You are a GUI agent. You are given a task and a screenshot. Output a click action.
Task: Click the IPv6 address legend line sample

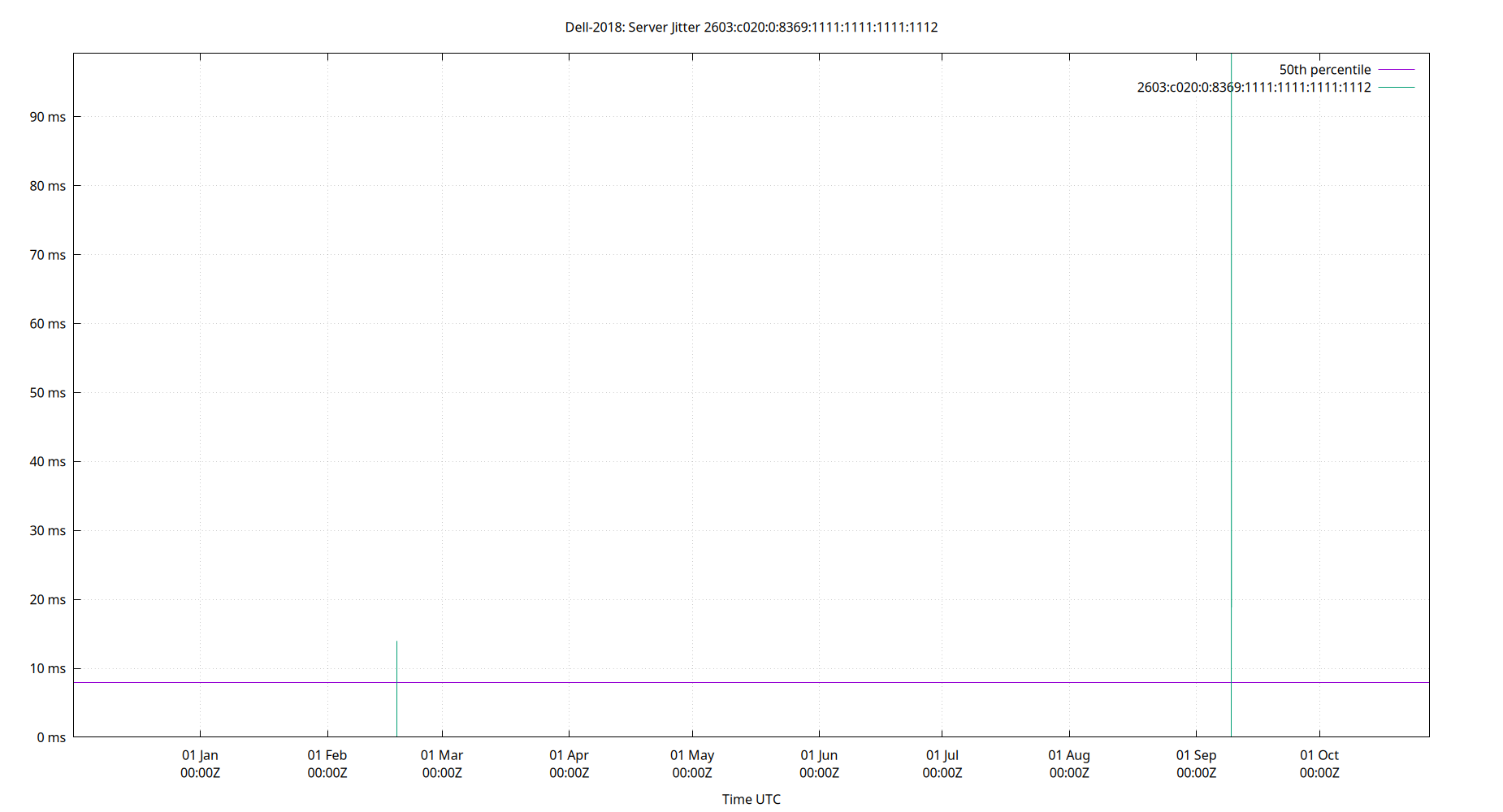click(x=1398, y=87)
